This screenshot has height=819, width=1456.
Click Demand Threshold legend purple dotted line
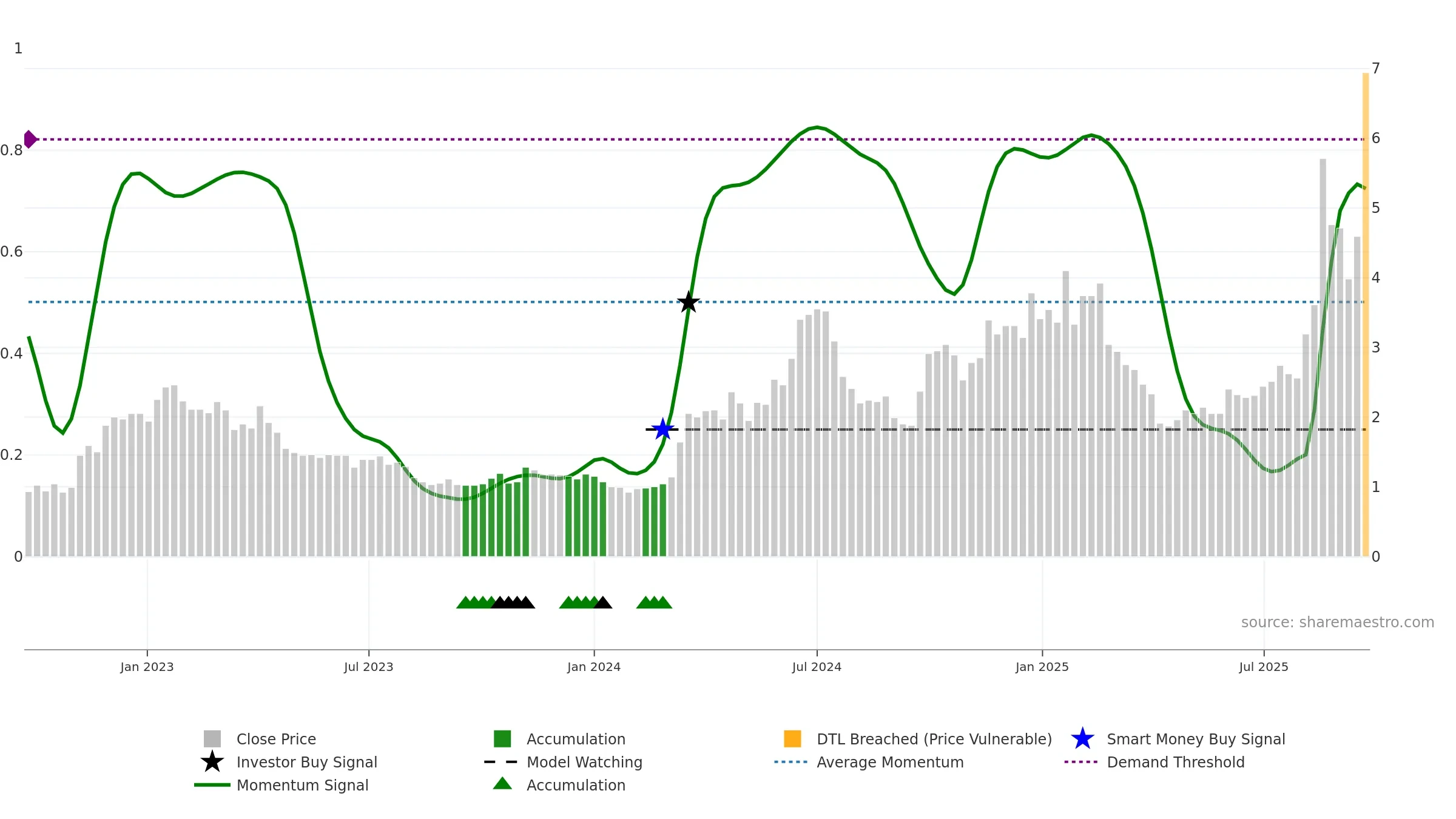coord(1081,762)
